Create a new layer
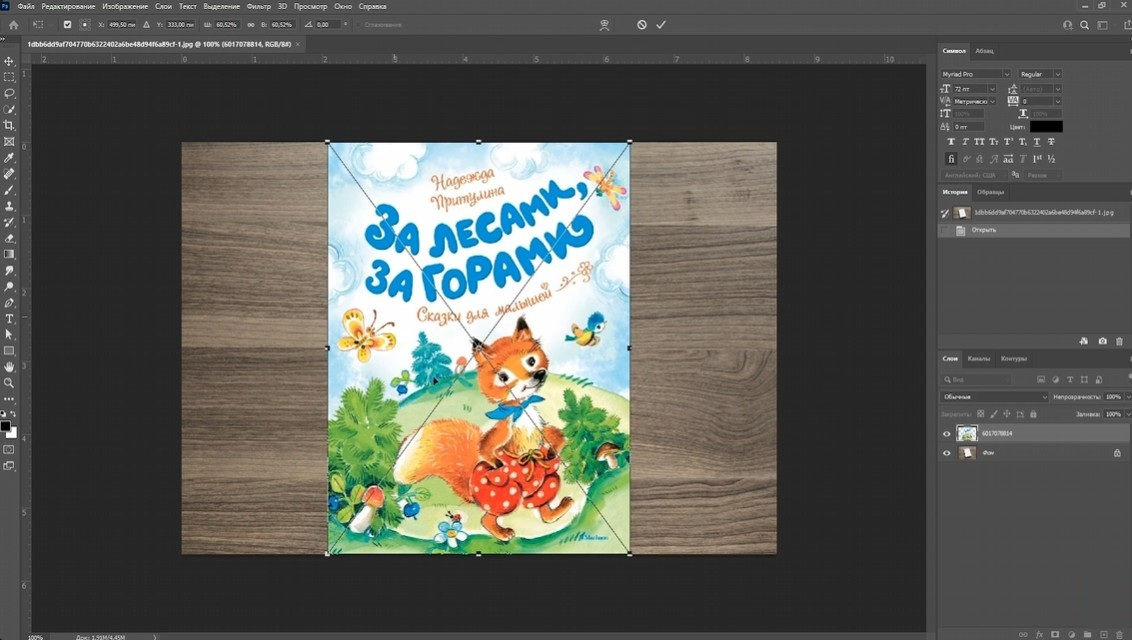Viewport: 1132px width, 640px height. pos(1103,634)
